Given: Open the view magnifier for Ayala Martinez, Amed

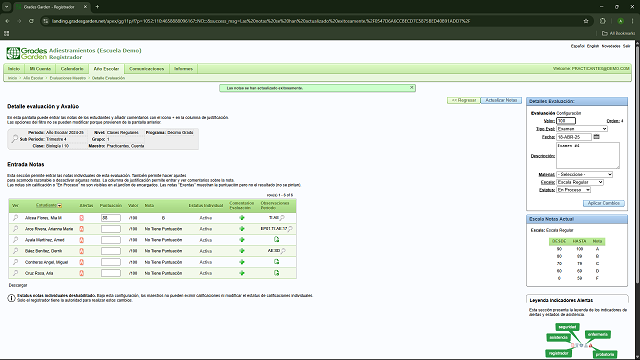Looking at the screenshot, I should coord(16,240).
